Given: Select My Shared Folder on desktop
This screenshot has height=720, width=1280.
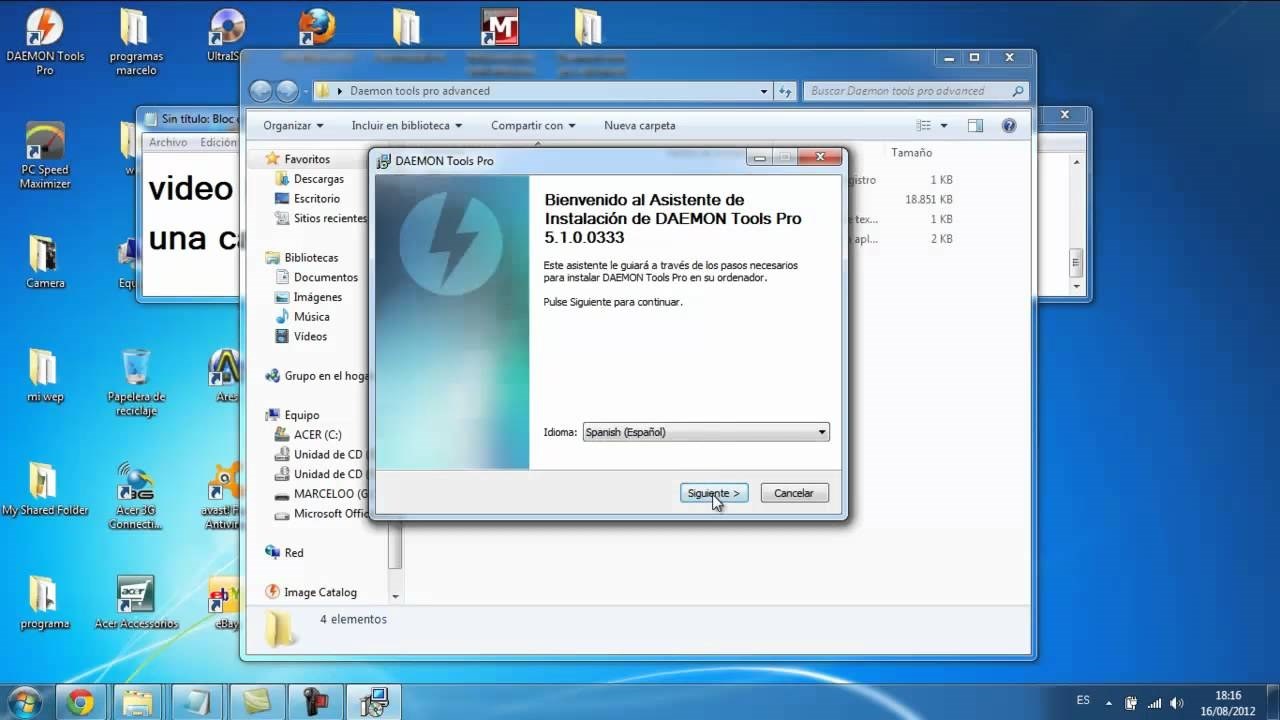Looking at the screenshot, I should point(45,489).
